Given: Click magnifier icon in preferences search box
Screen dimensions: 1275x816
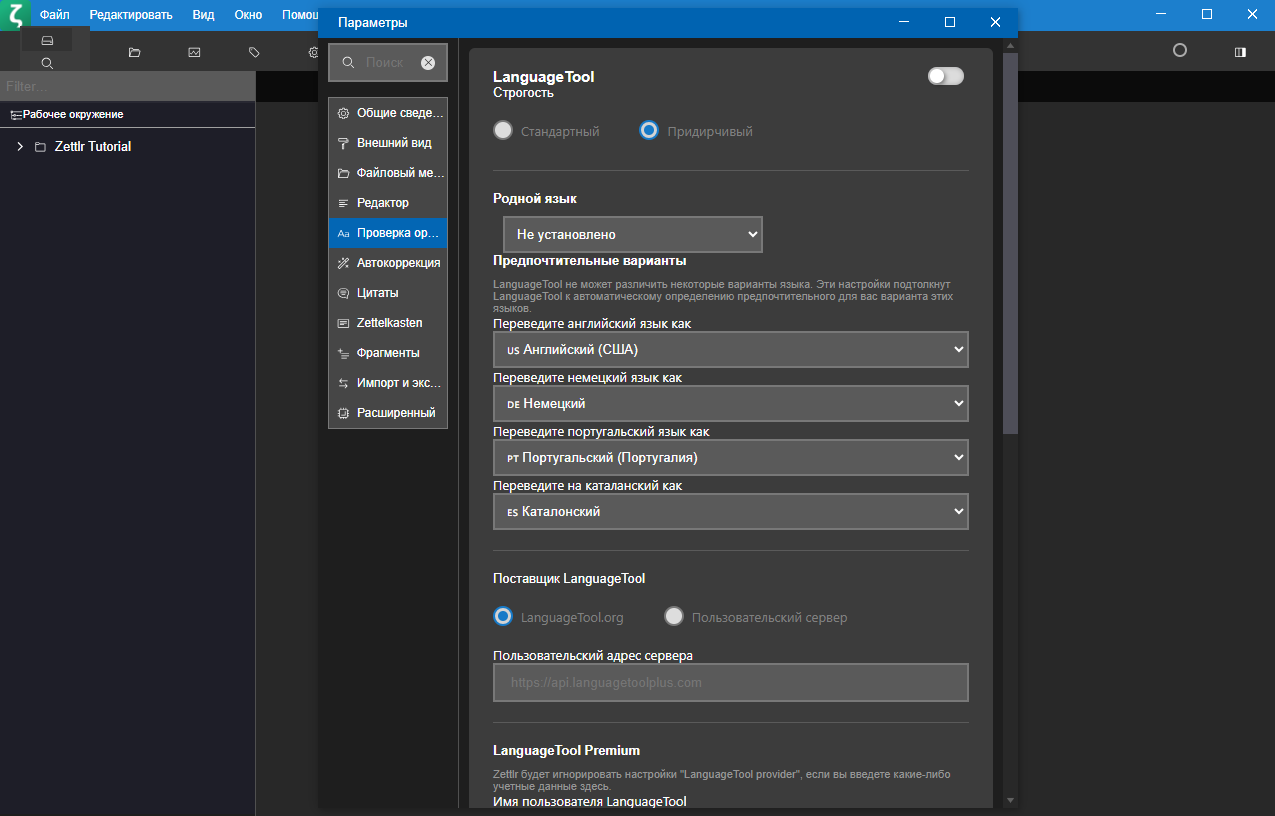Looking at the screenshot, I should (348, 62).
